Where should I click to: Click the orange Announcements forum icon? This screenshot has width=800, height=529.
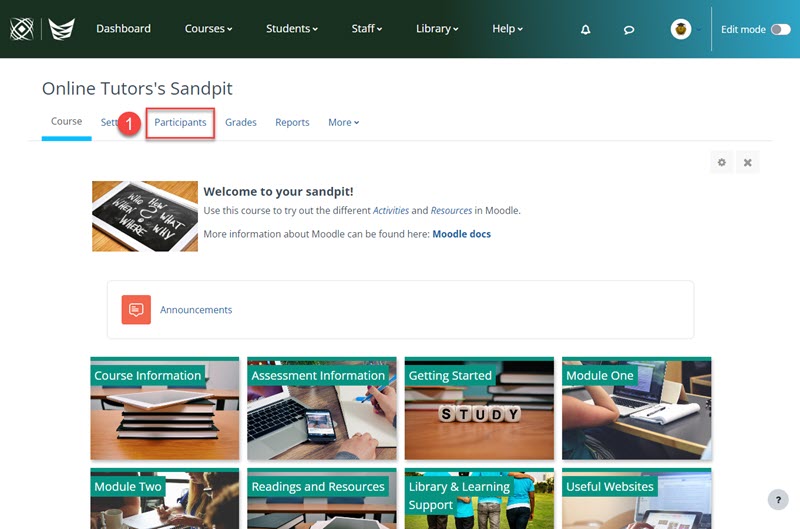136,310
